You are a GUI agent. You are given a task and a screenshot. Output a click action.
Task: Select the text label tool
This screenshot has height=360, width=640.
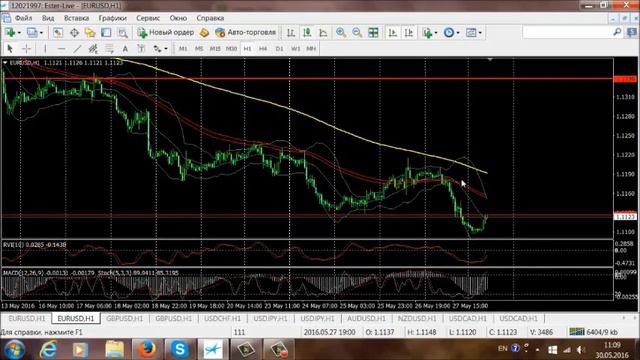(x=141, y=49)
